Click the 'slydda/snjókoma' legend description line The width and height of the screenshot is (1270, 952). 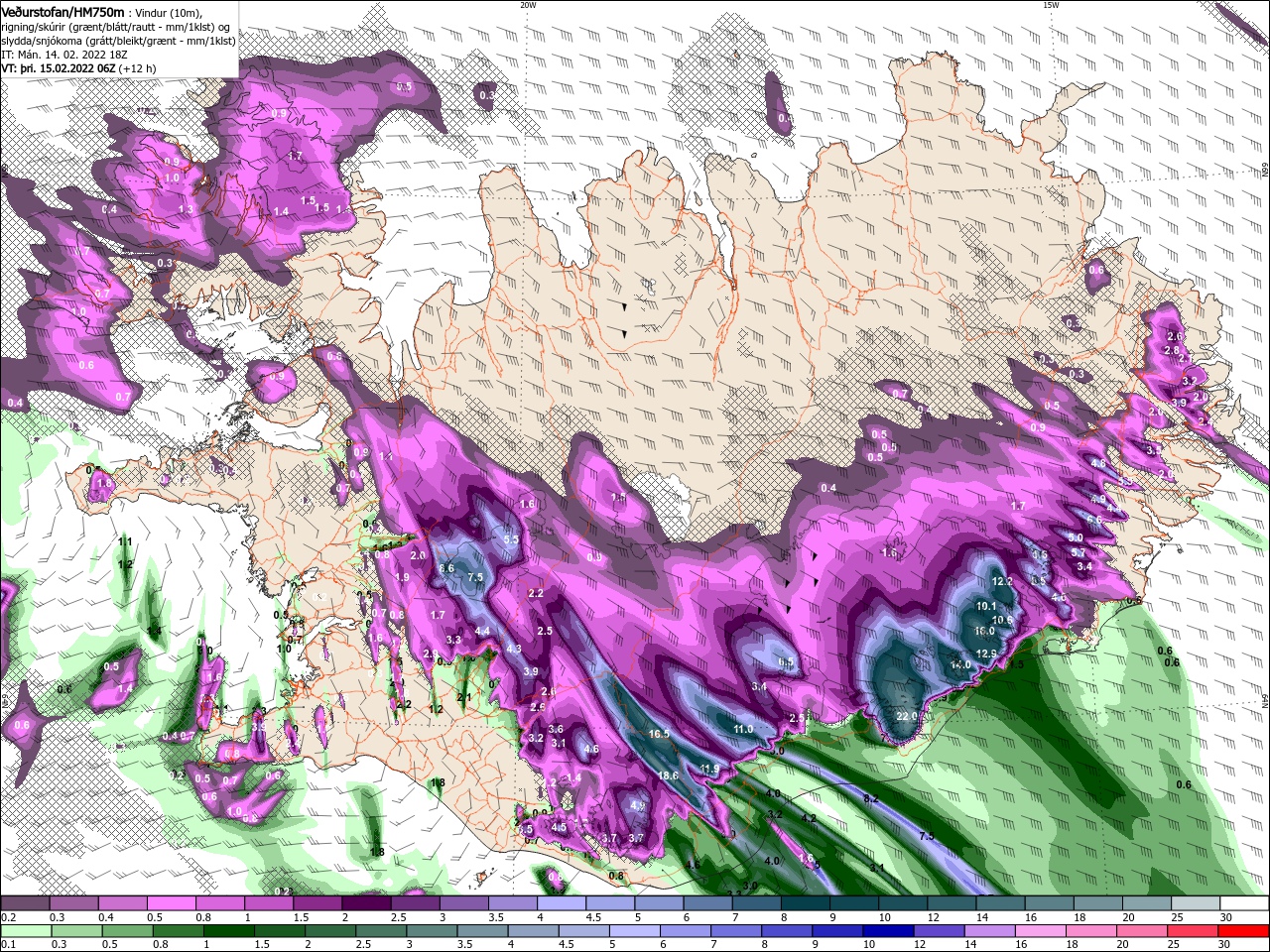coord(118,41)
